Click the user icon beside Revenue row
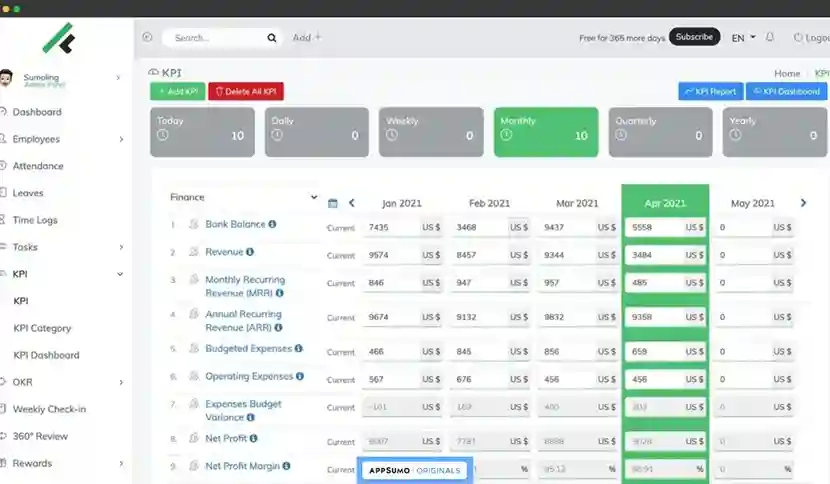 coord(194,252)
